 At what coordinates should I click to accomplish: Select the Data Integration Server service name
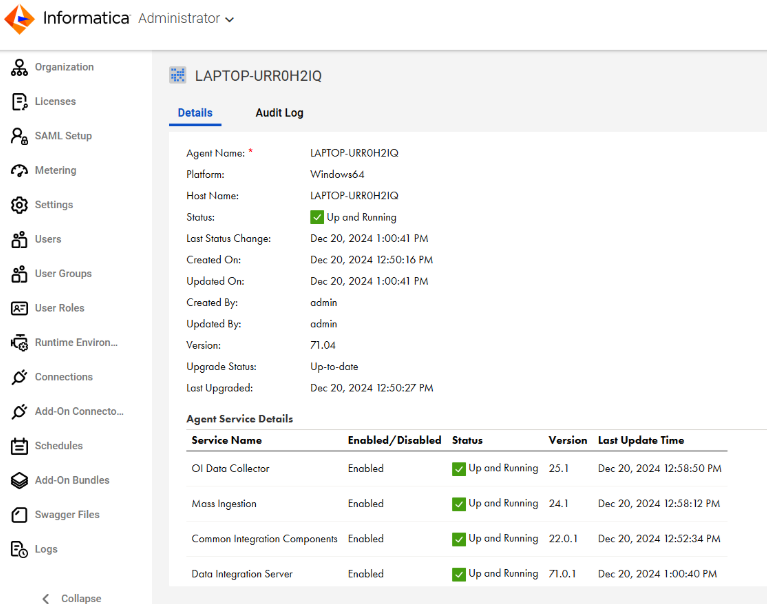(242, 574)
